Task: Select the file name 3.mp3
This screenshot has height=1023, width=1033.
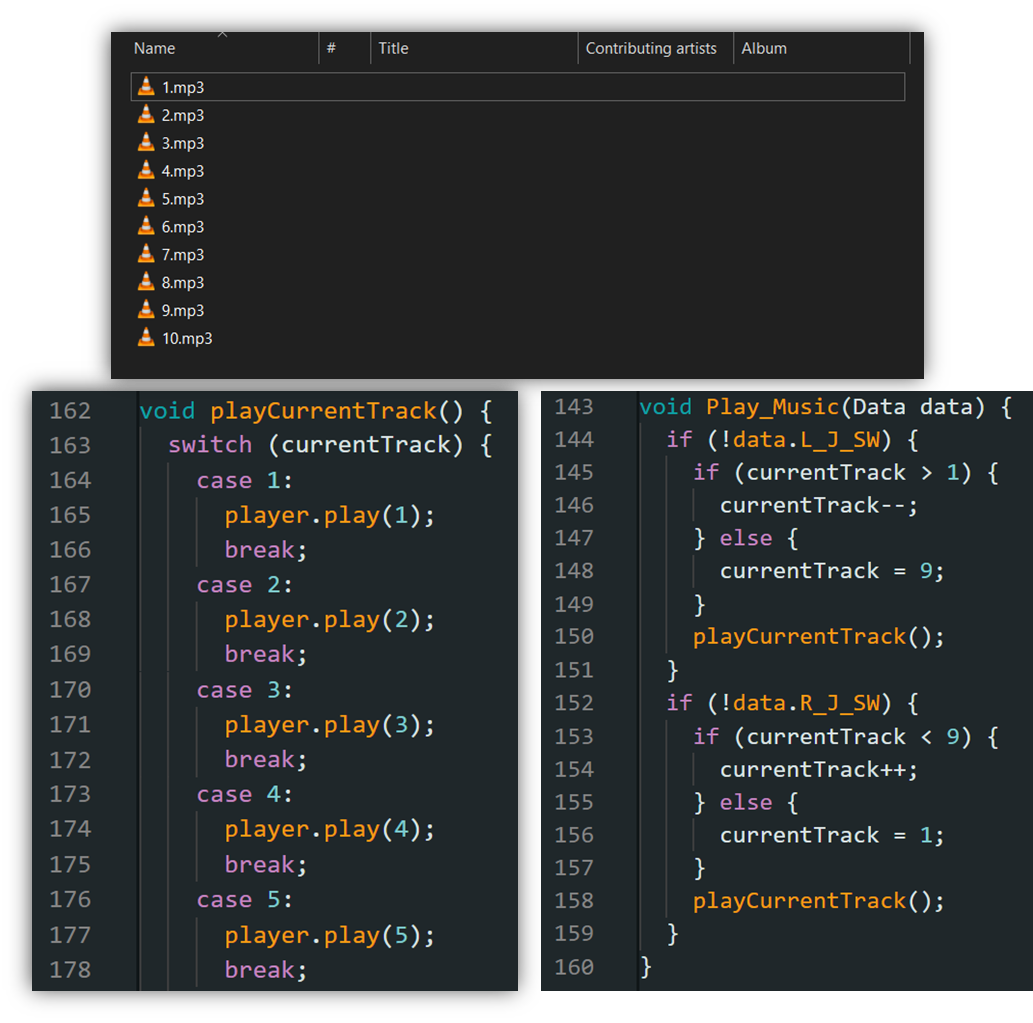Action: [183, 143]
